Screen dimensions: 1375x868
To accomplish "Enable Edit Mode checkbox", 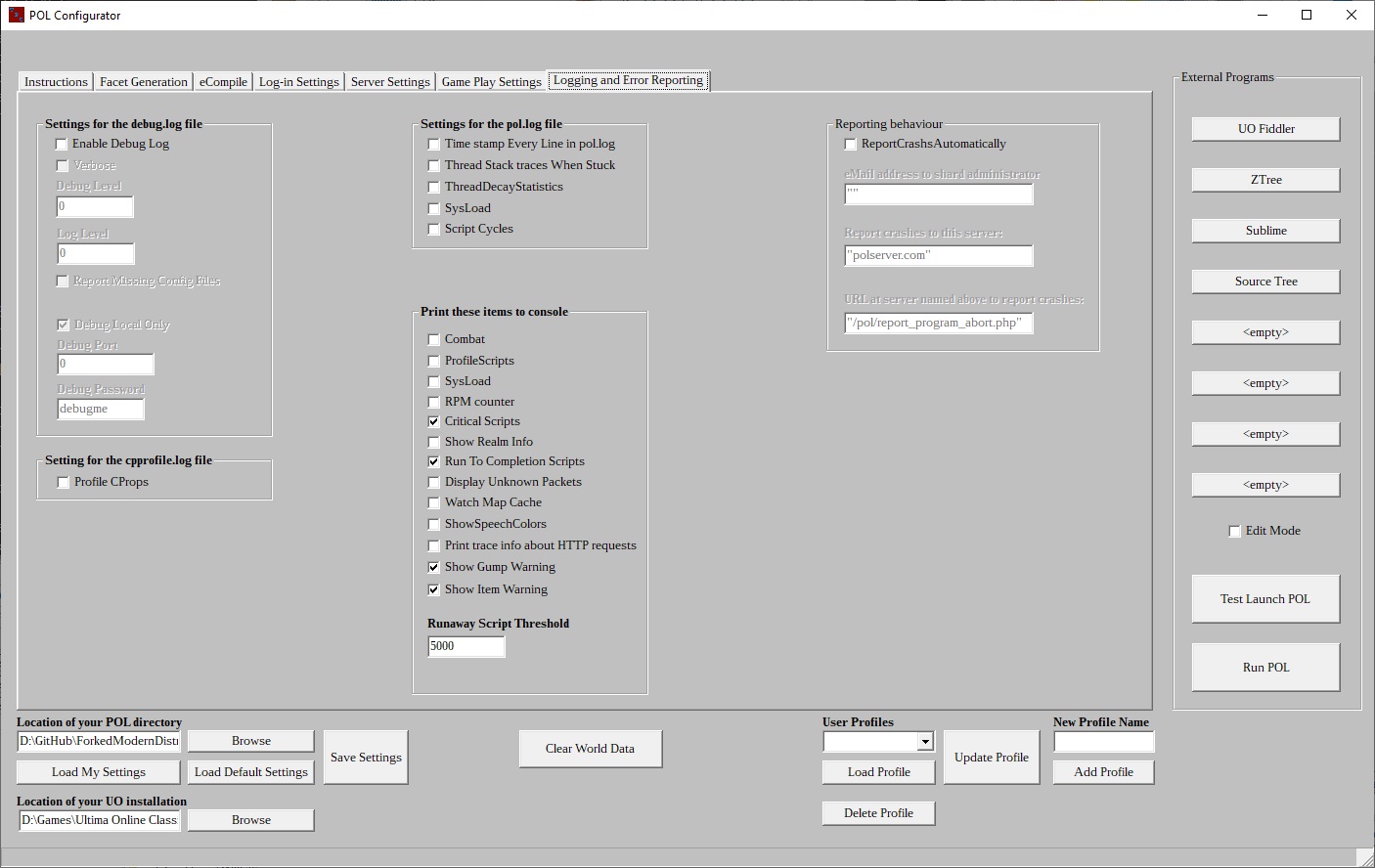I will [1234, 532].
